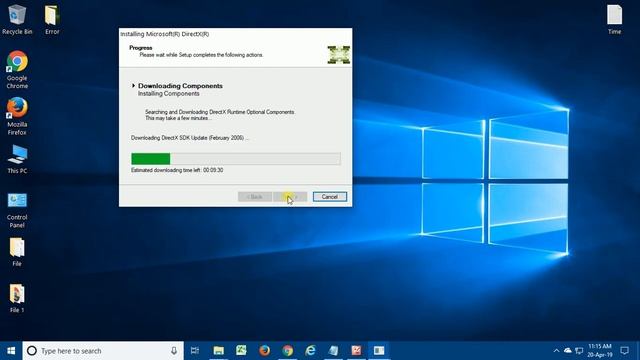Click the OneDrive cloud tray icon

[568, 351]
